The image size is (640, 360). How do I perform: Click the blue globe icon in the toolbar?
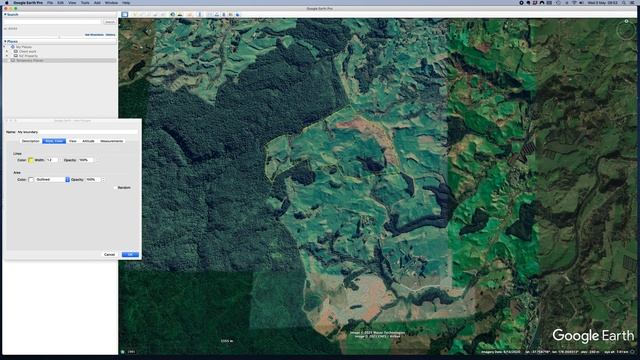[x=238, y=14]
